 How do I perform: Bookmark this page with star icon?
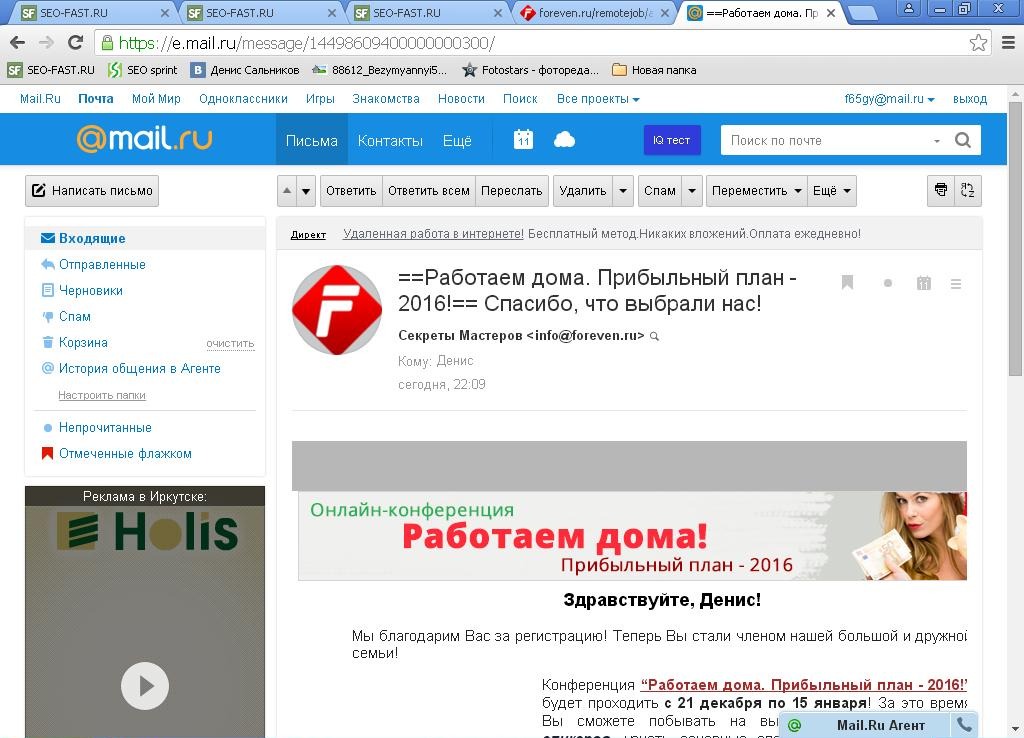pos(978,43)
